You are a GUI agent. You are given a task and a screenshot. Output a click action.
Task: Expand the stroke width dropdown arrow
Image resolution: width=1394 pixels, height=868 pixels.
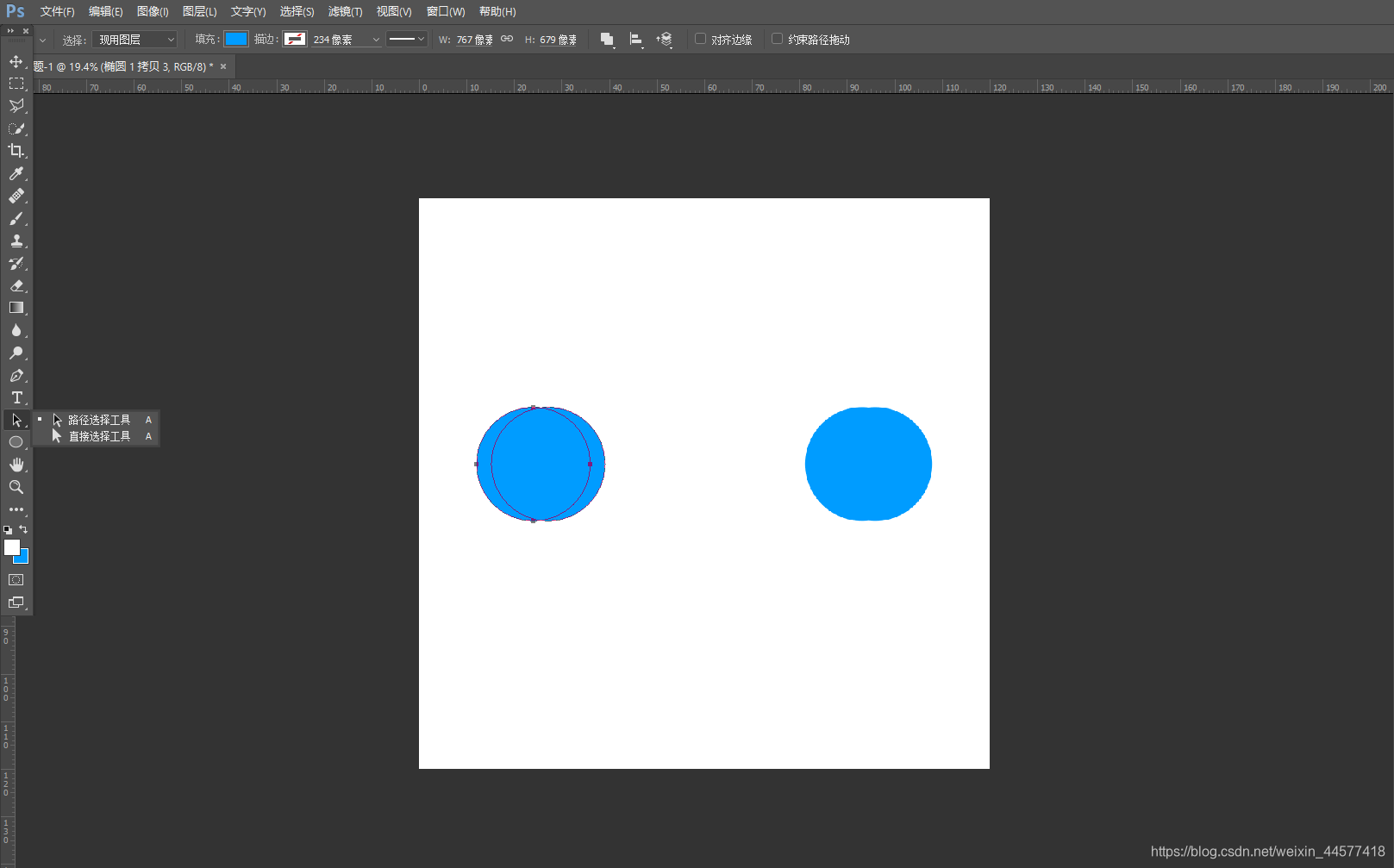375,40
